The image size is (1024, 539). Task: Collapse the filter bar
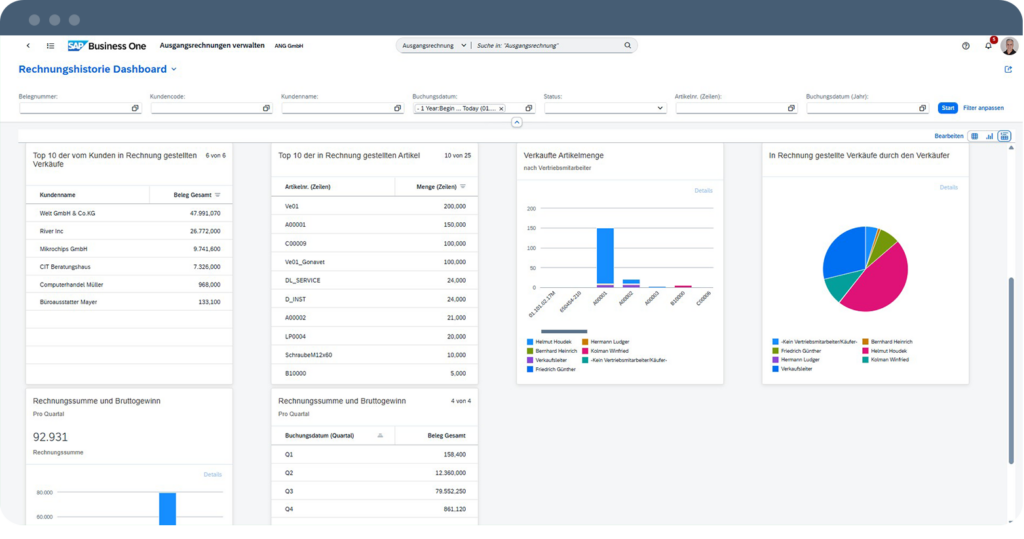point(517,122)
